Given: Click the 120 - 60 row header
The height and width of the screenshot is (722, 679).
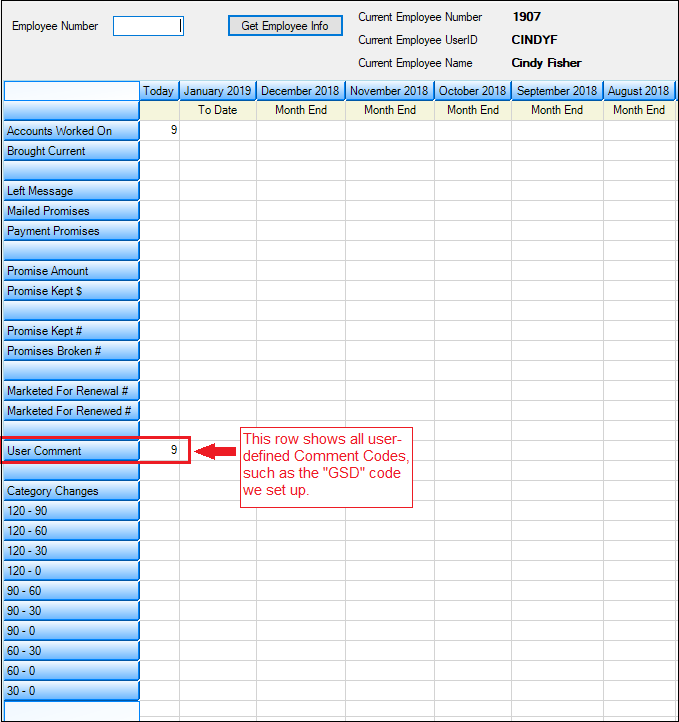Looking at the screenshot, I should 71,531.
